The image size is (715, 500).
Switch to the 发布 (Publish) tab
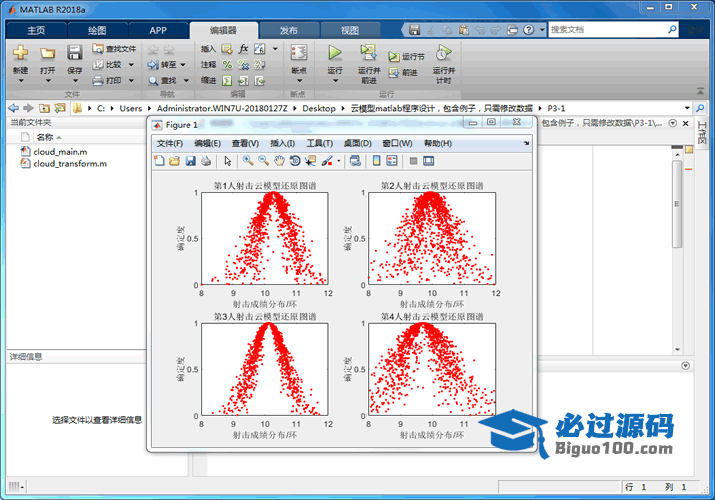pos(289,30)
